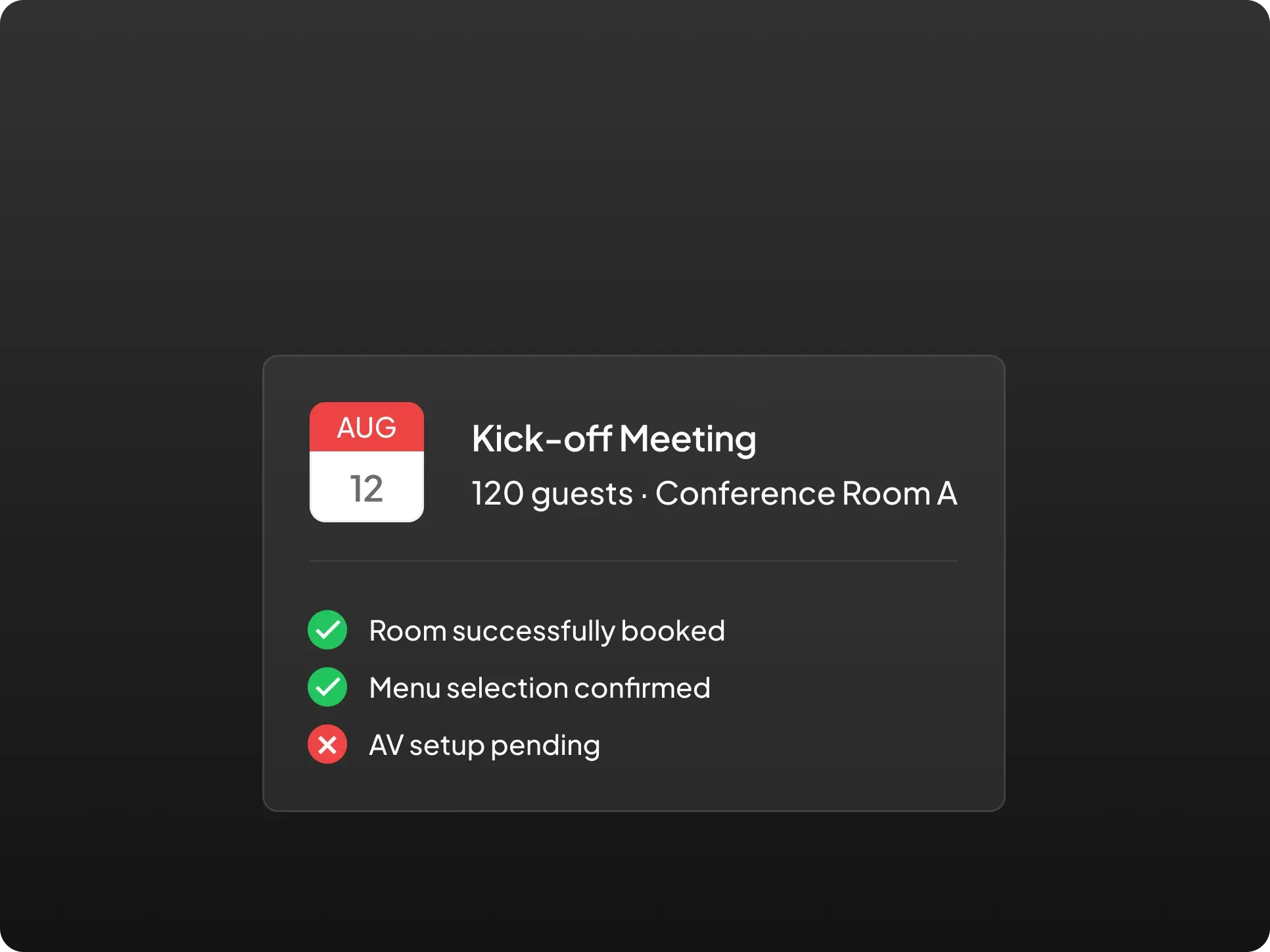Click the word Meeting in the title
The image size is (1270, 952).
coord(688,438)
